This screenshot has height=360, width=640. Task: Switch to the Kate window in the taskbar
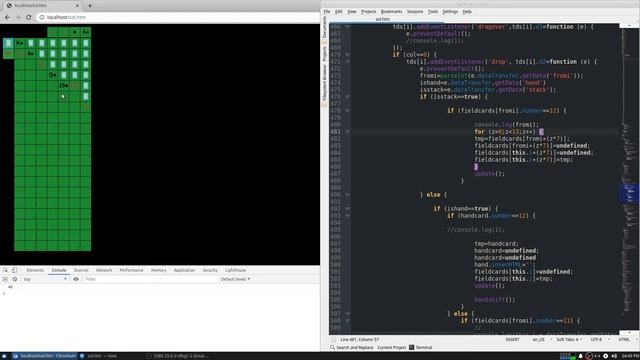pyautogui.click(x=98, y=356)
